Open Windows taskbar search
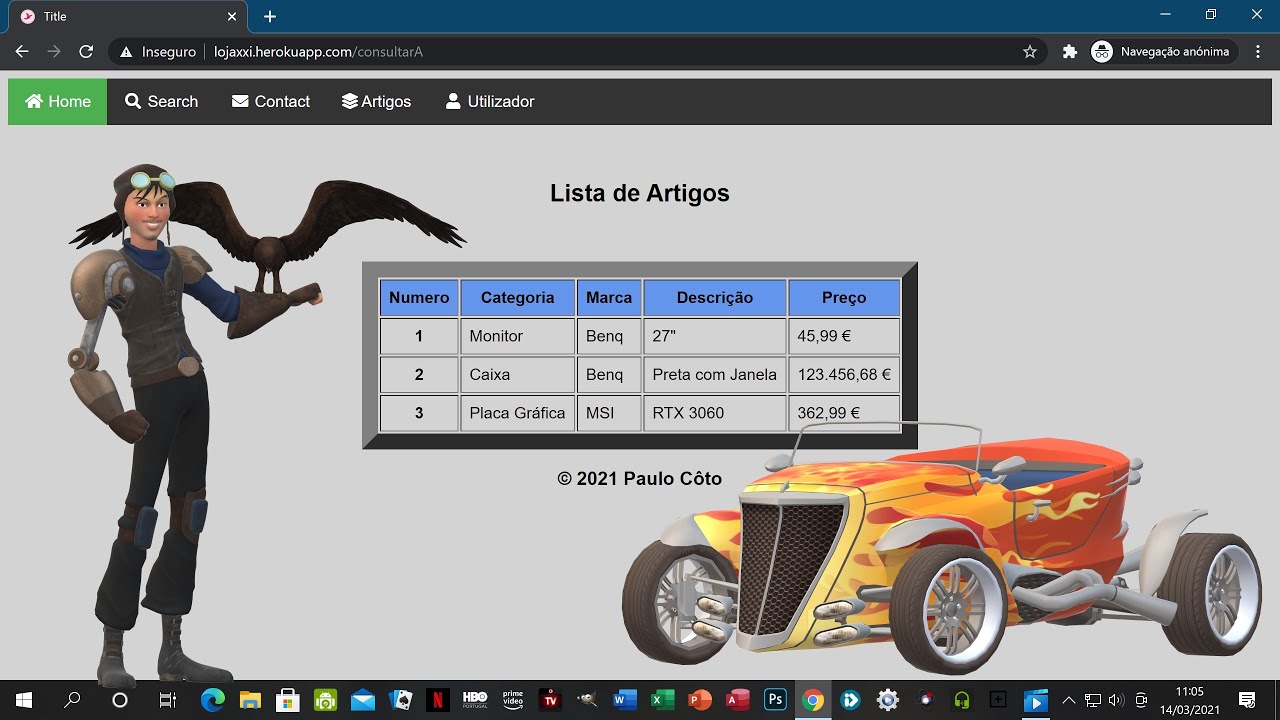This screenshot has height=720, width=1280. [72, 700]
